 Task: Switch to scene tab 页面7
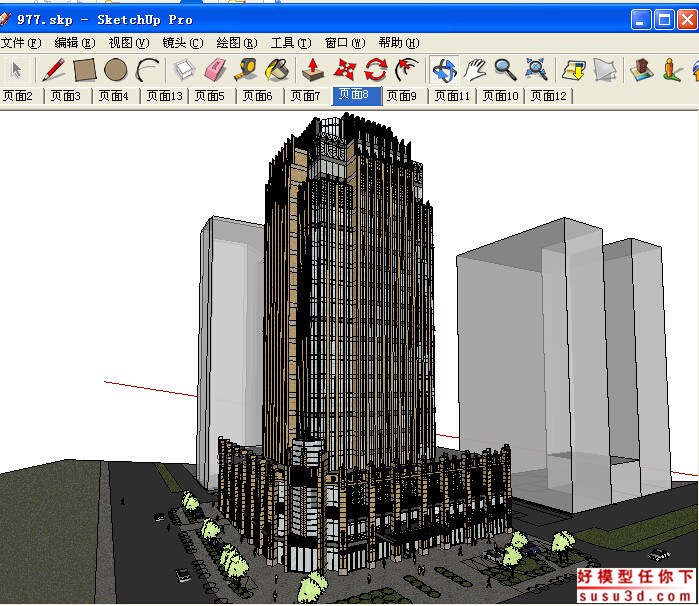click(308, 96)
